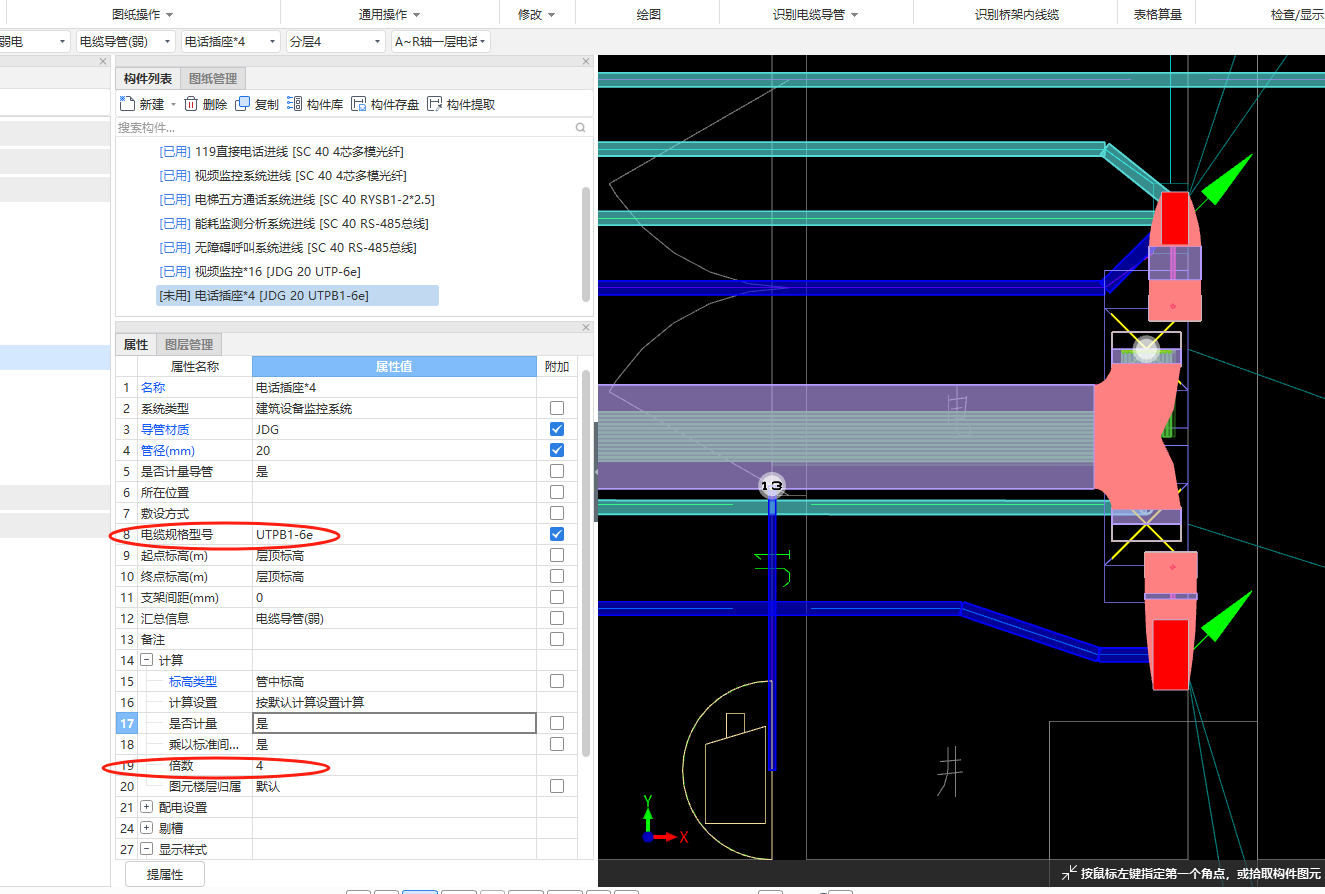Open the A~R轴一层电话 drawing dropdown
Viewport: 1325px width, 894px height.
(440, 42)
